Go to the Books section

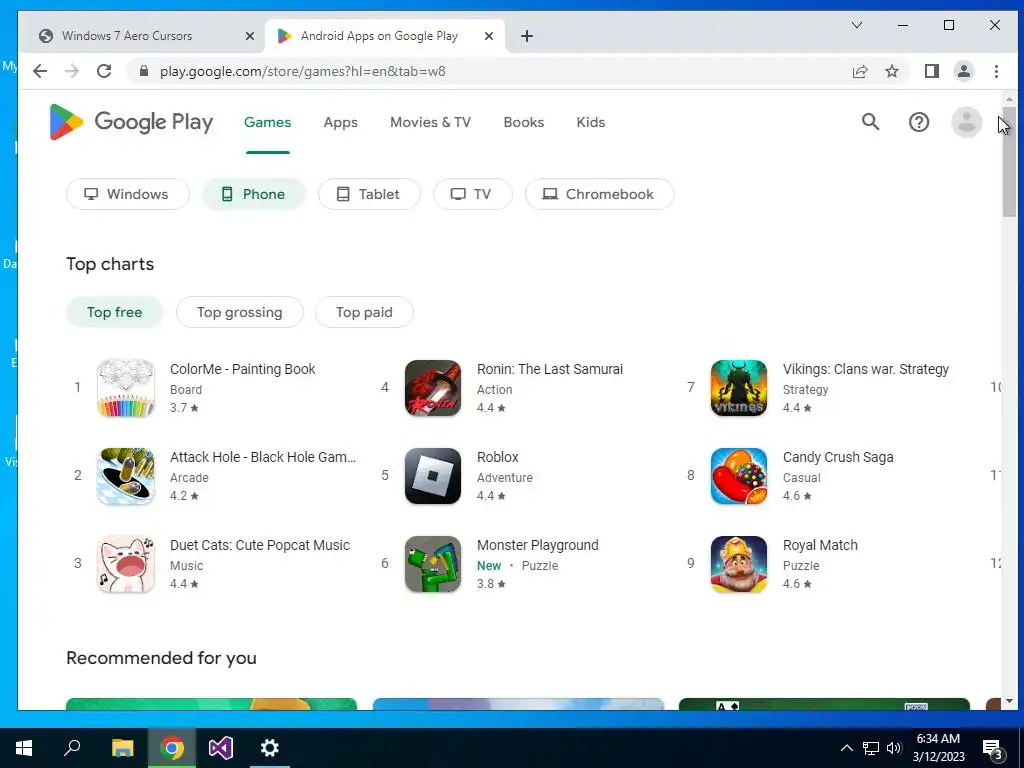point(524,122)
